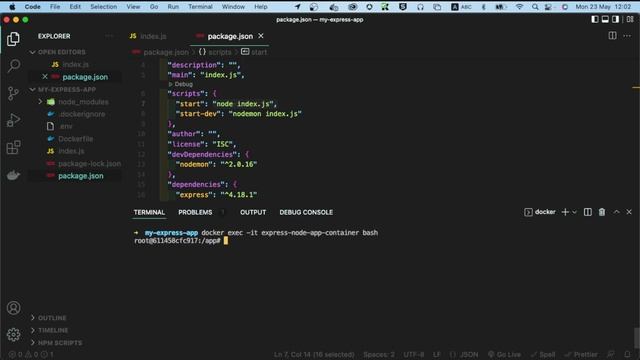This screenshot has width=640, height=360.
Task: Open Spotlight search in macOS menu bar
Action: pos(535,7)
